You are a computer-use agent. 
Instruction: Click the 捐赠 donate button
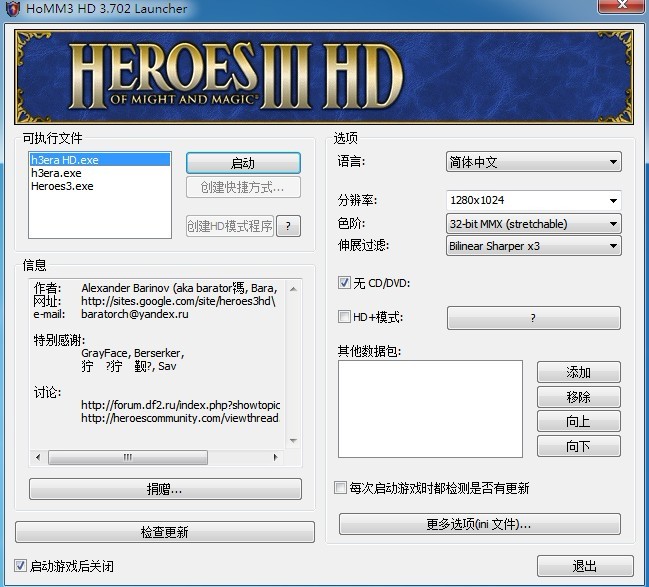[x=165, y=489]
